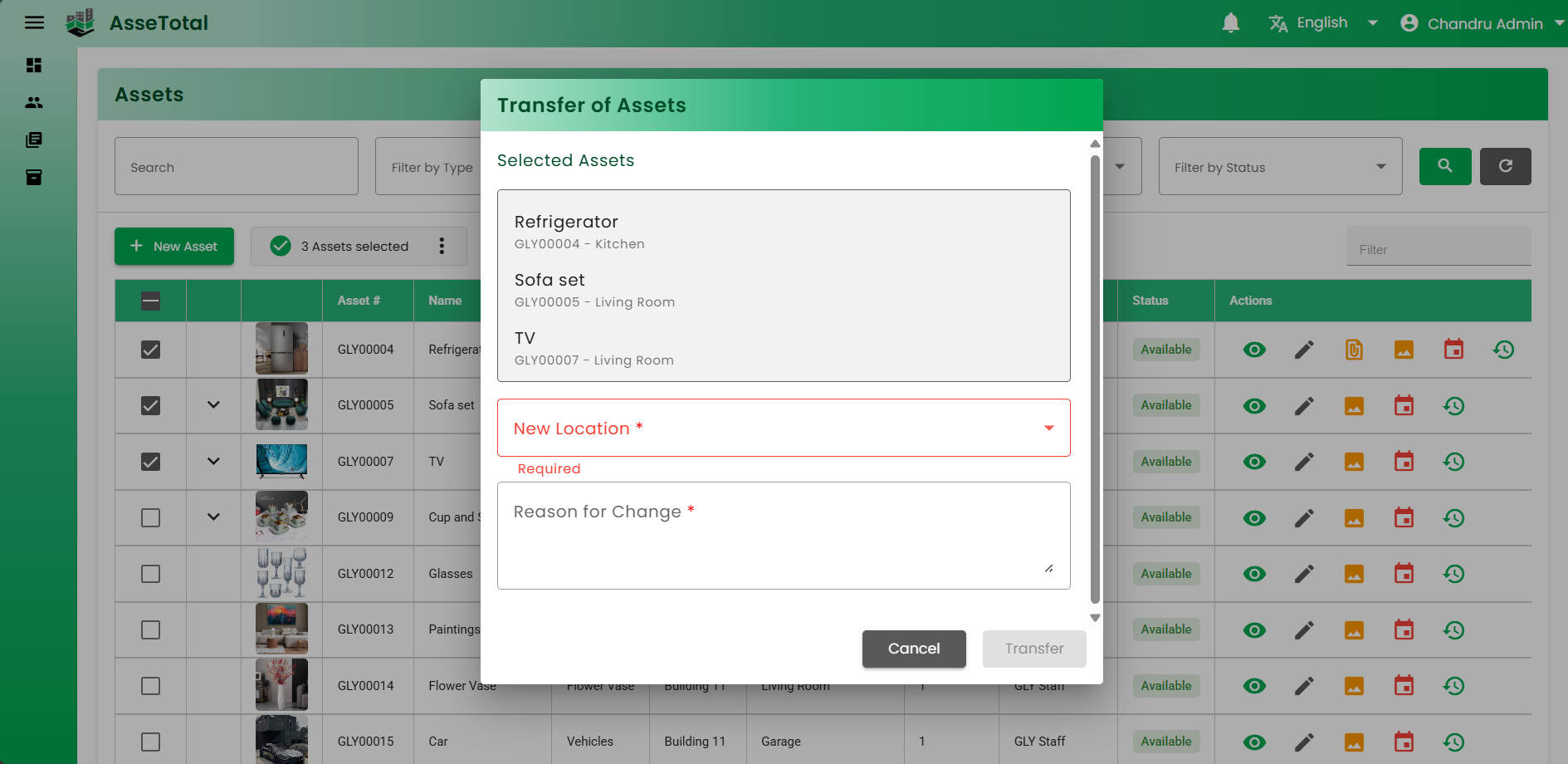The height and width of the screenshot is (764, 1568).
Task: Open the New Location dropdown
Action: (x=784, y=428)
